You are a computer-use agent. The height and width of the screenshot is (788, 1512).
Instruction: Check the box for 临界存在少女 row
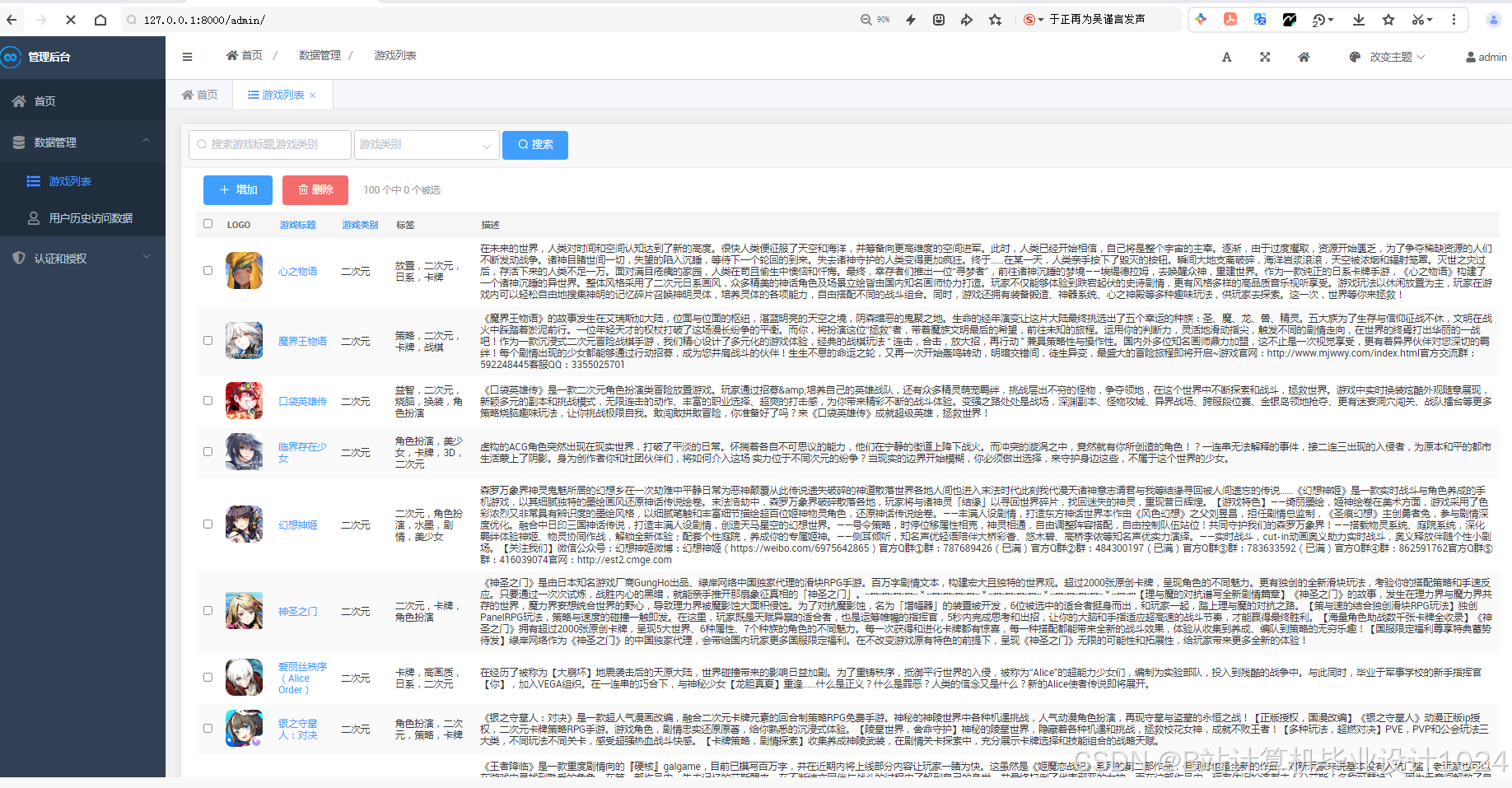point(208,451)
